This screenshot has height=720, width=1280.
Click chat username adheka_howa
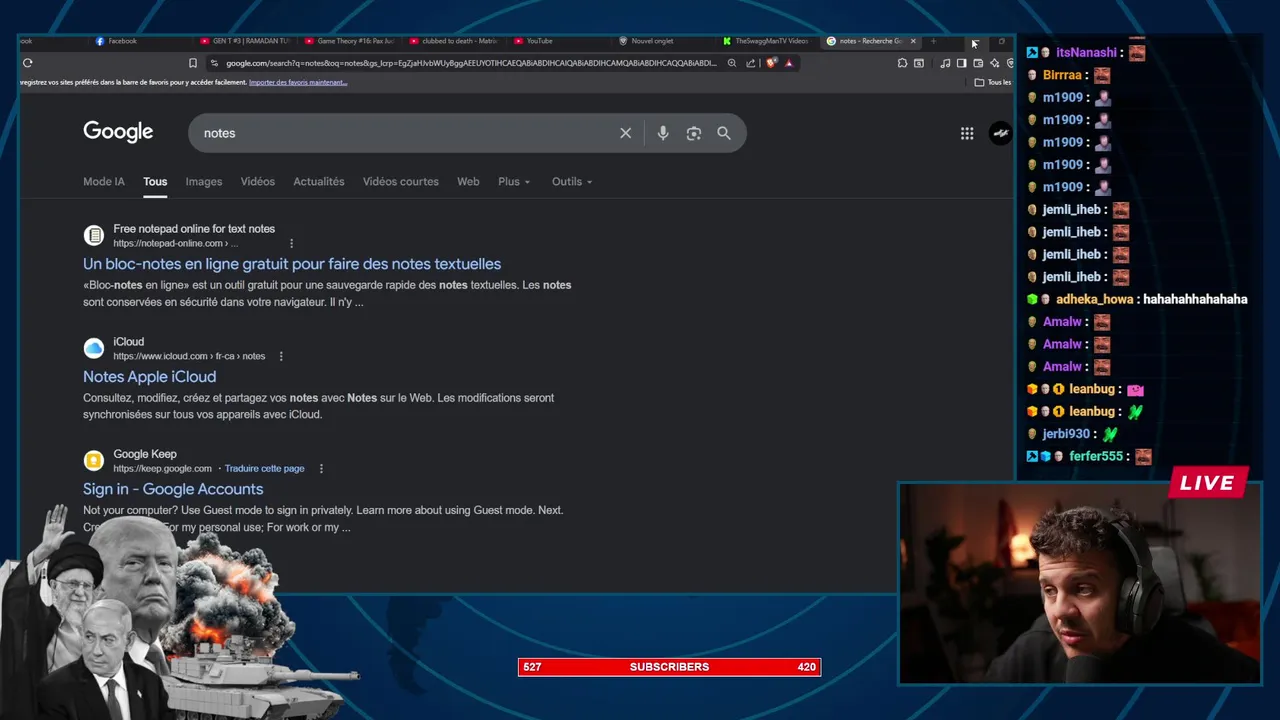(x=1094, y=299)
